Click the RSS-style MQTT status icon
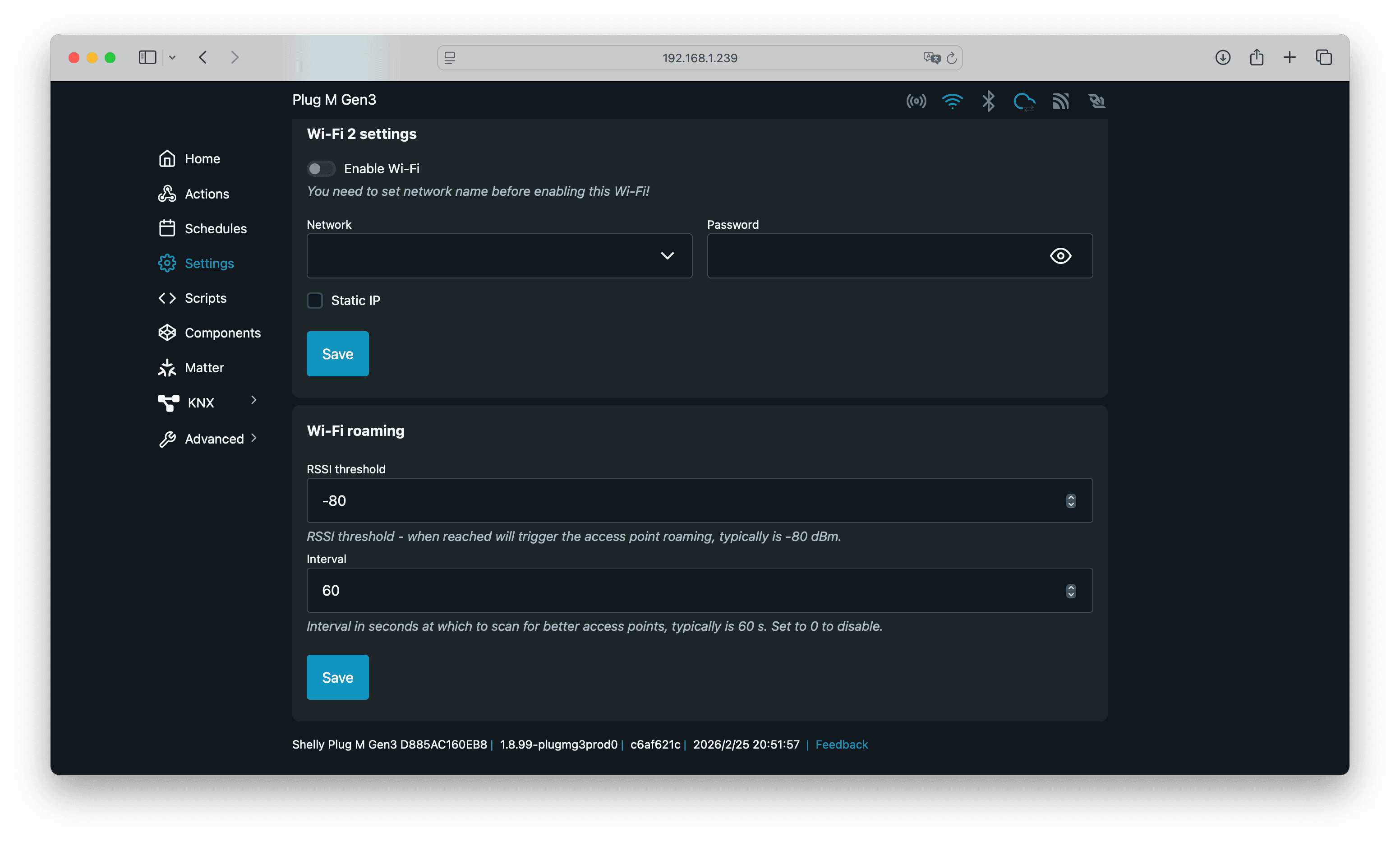The height and width of the screenshot is (842, 1400). (1060, 102)
